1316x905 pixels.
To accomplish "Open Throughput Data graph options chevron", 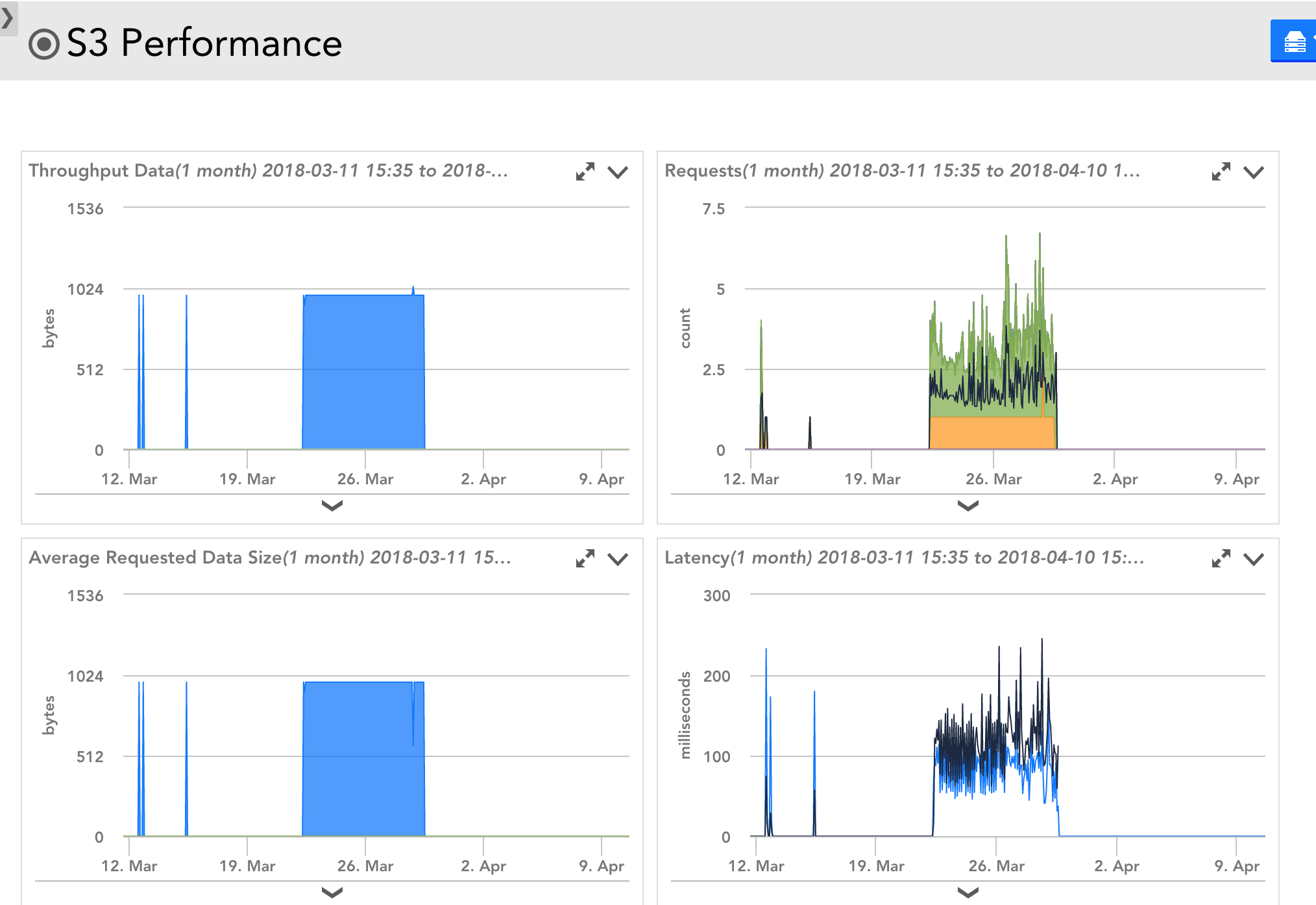I will [x=618, y=173].
